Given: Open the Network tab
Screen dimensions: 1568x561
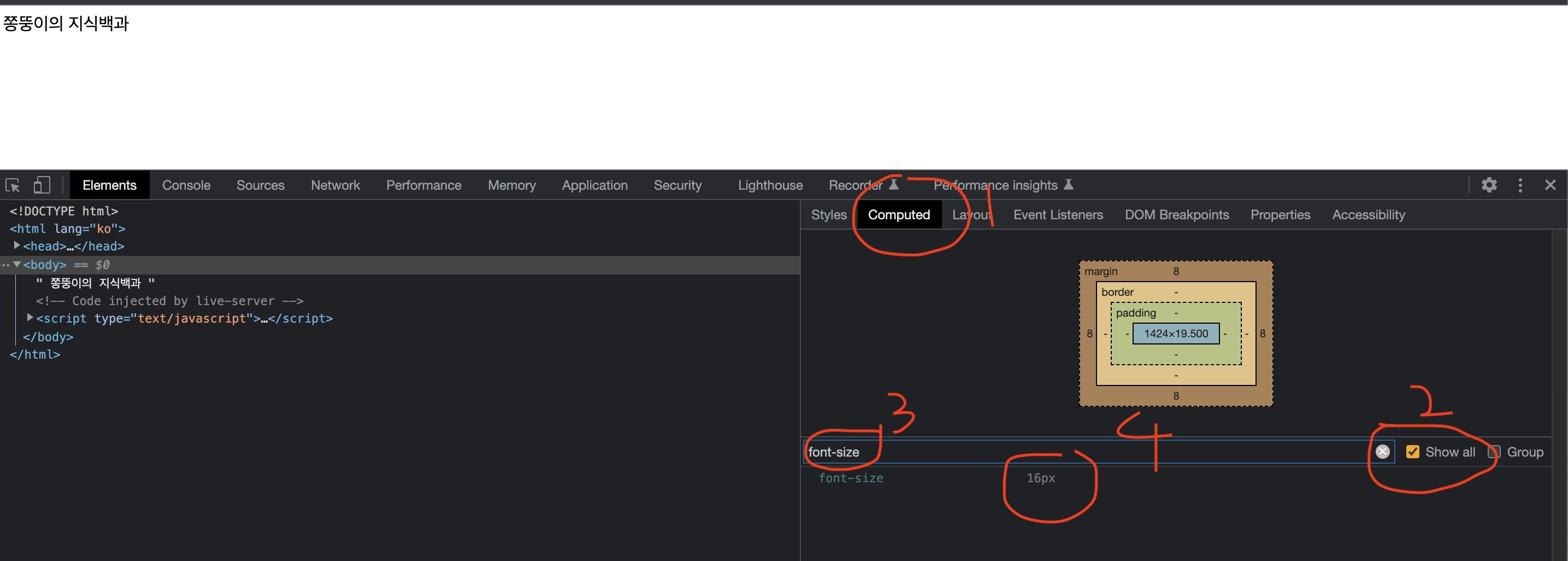Looking at the screenshot, I should pyautogui.click(x=335, y=185).
